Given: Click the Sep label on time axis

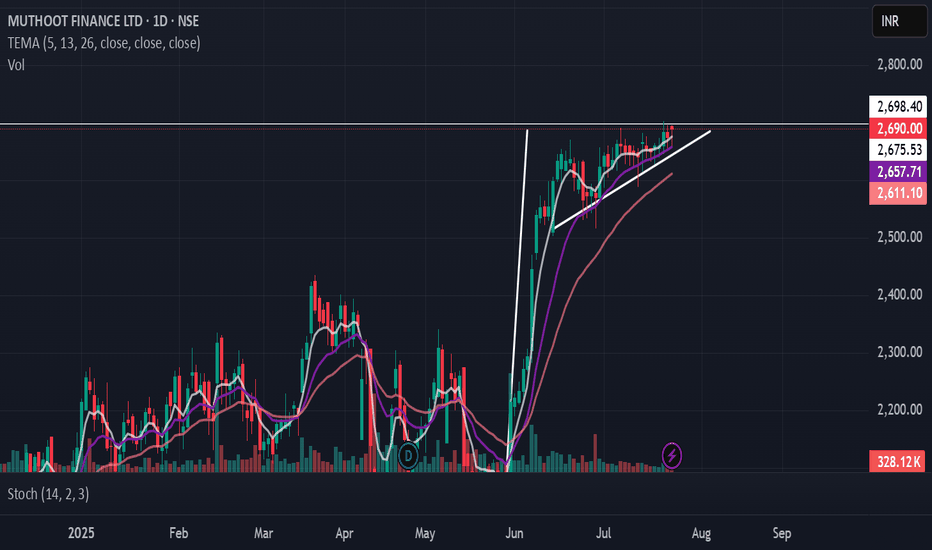Looking at the screenshot, I should pos(782,533).
